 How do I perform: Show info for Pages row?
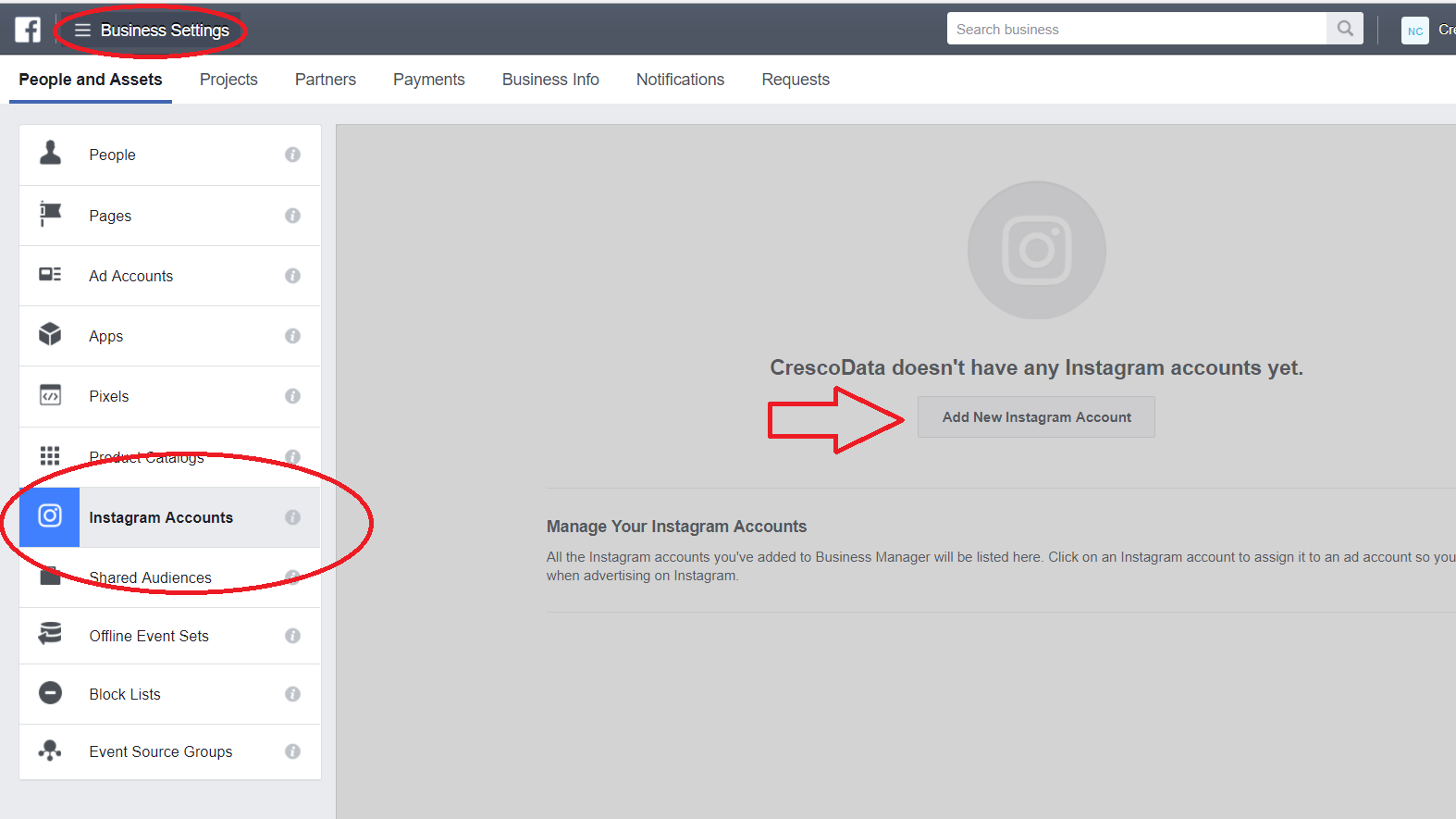point(292,216)
